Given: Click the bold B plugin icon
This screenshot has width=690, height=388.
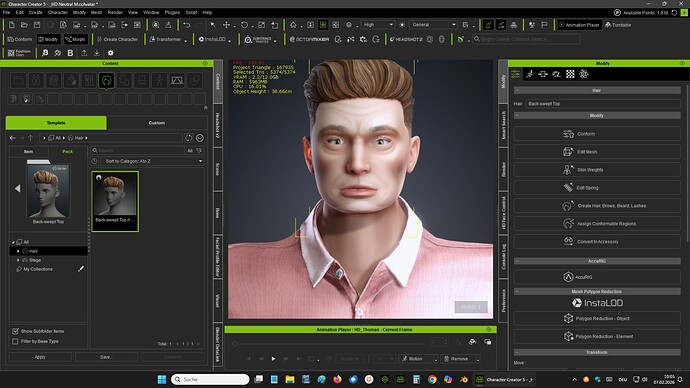Looking at the screenshot, I should tap(70, 53).
